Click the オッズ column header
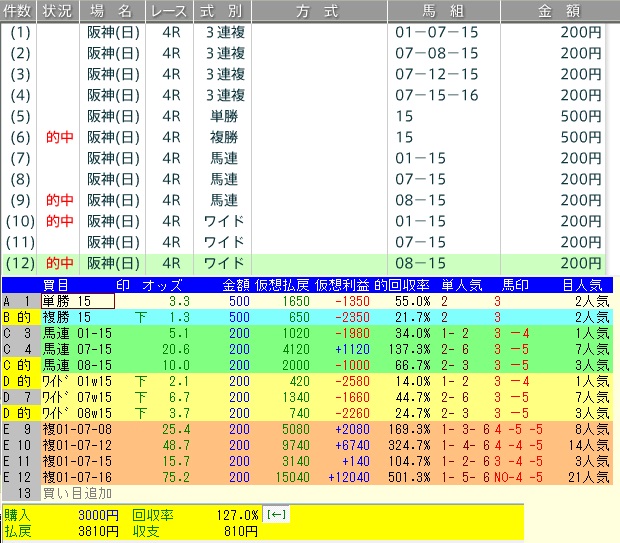This screenshot has height=543, width=620. pyautogui.click(x=162, y=285)
